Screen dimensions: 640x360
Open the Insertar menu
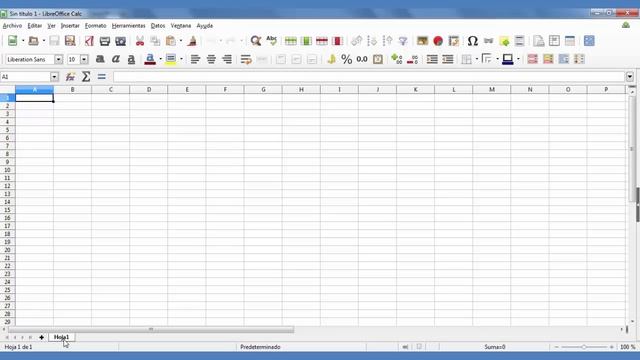pos(70,26)
